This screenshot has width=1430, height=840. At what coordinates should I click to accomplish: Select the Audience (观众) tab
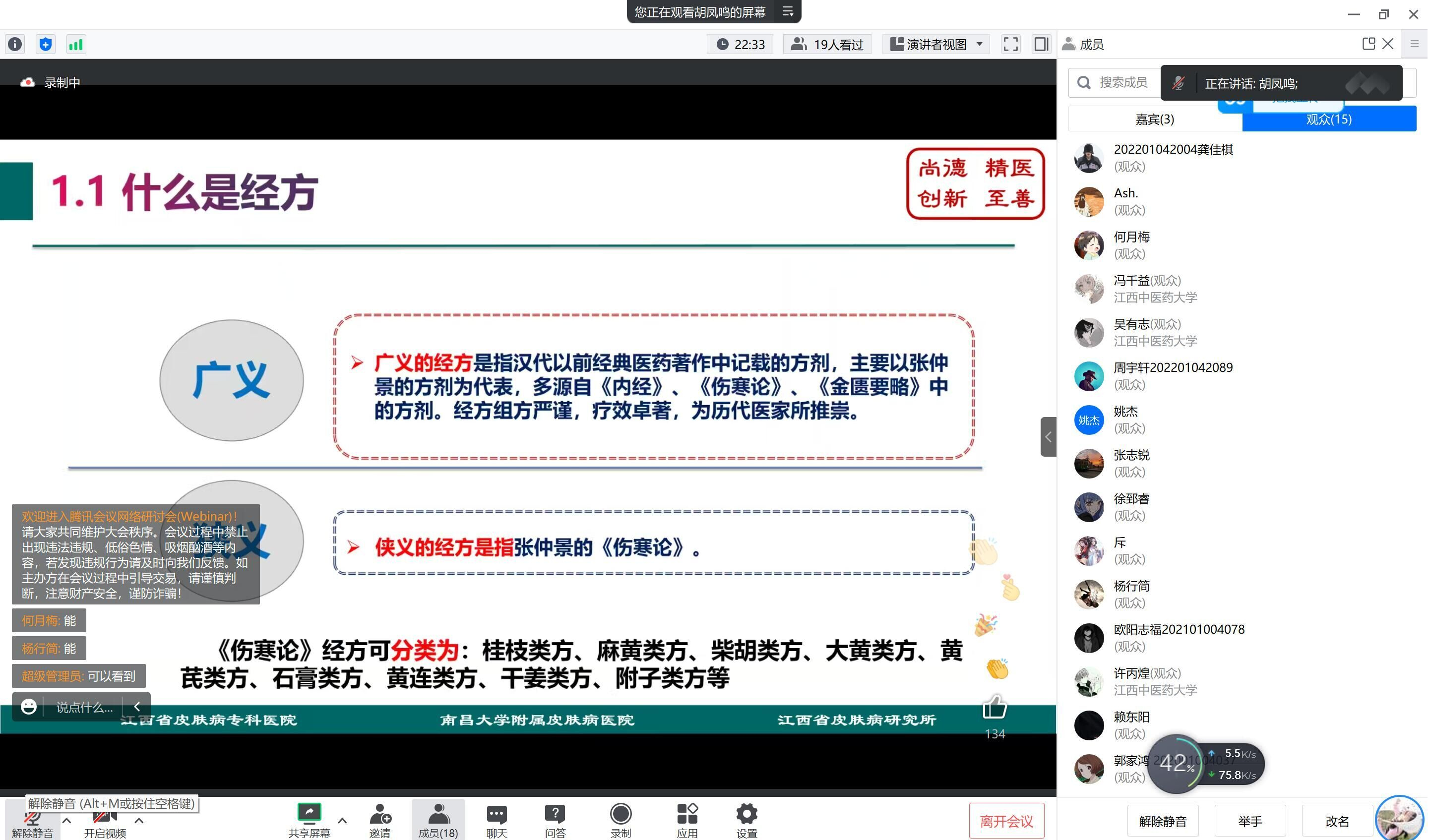point(1328,119)
